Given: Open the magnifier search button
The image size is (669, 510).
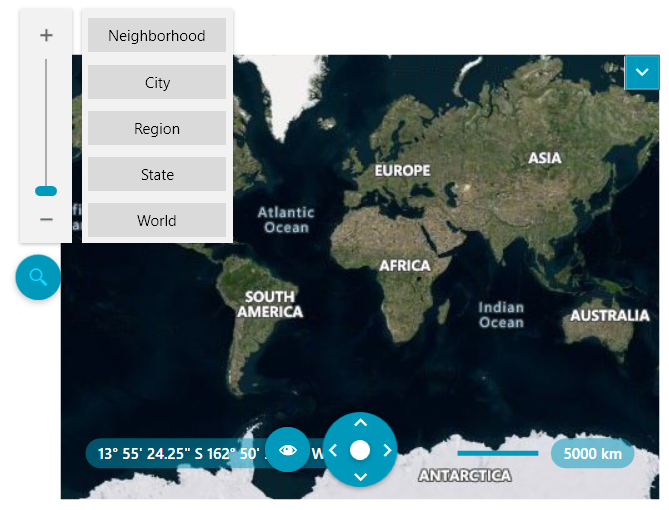Looking at the screenshot, I should coord(38,277).
